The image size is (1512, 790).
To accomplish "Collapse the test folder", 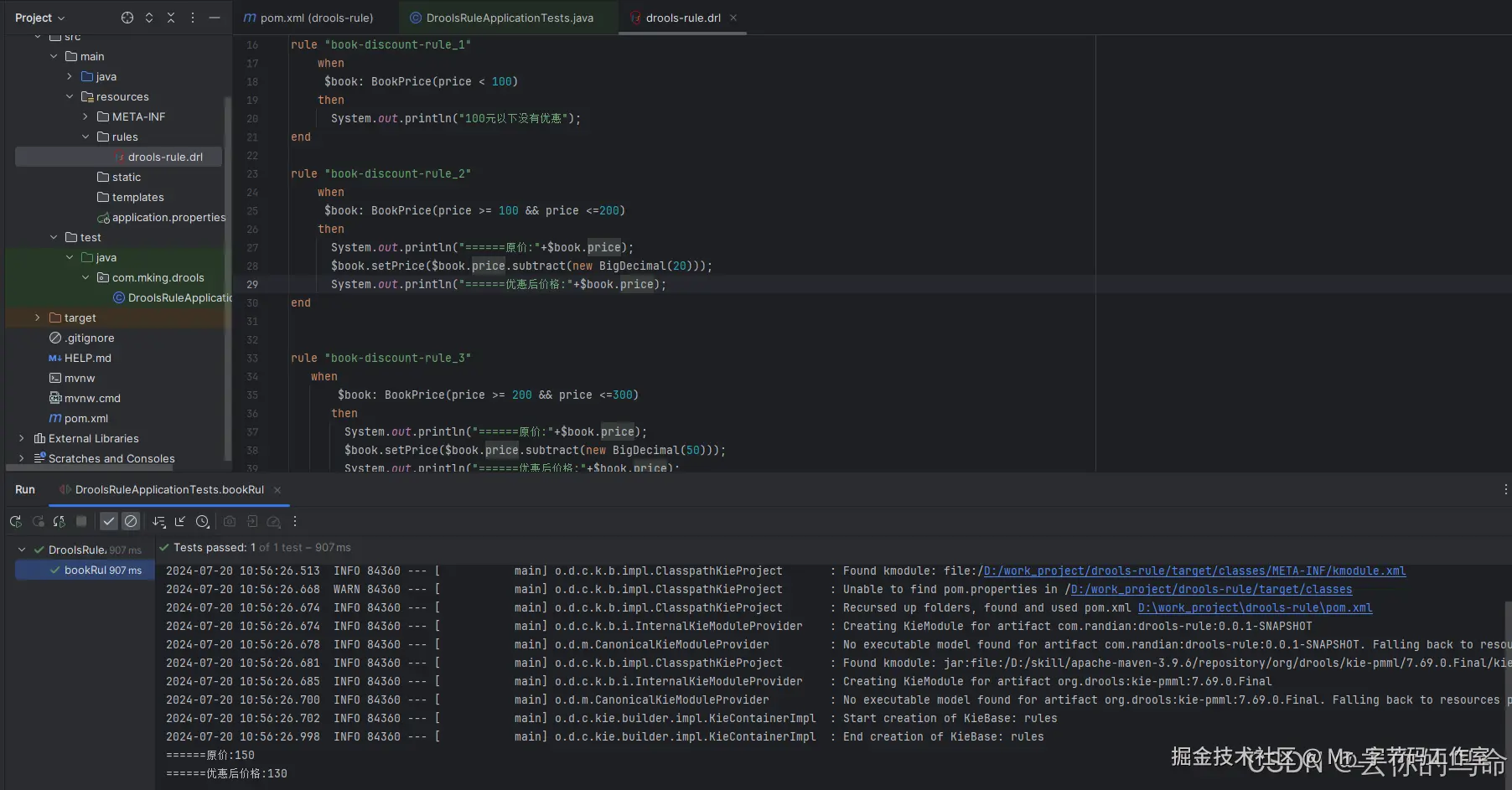I will click(54, 237).
